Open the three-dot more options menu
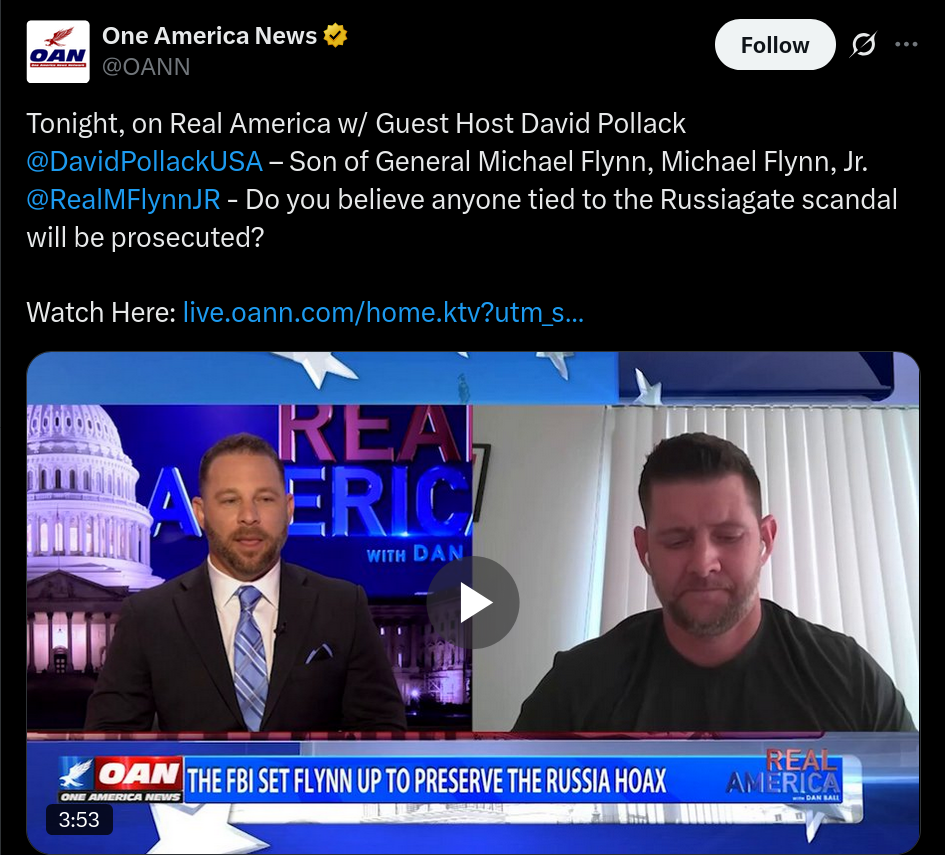The height and width of the screenshot is (855, 945). 906,45
